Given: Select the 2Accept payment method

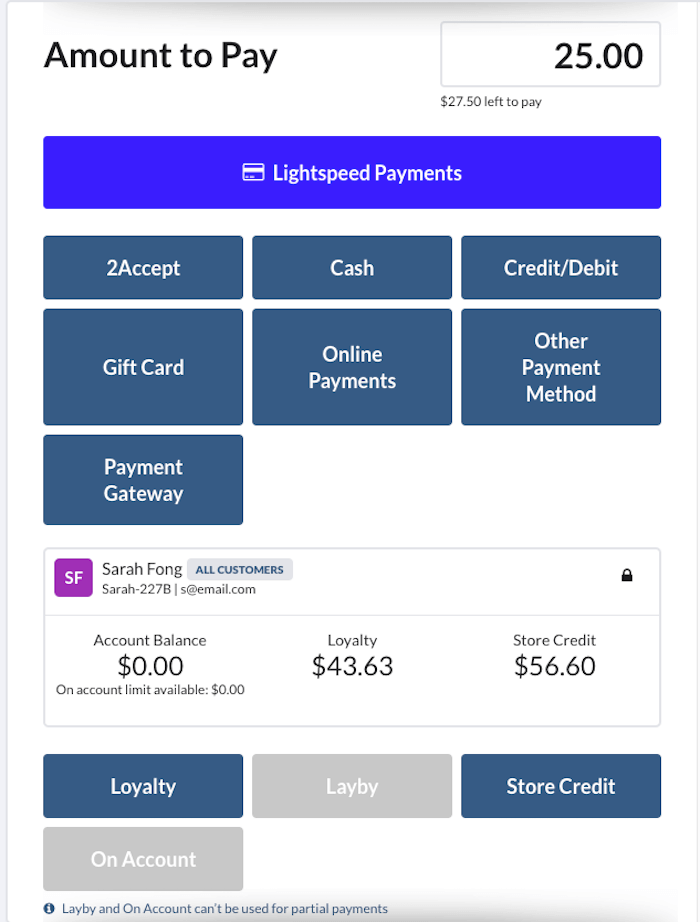Looking at the screenshot, I should point(143,268).
